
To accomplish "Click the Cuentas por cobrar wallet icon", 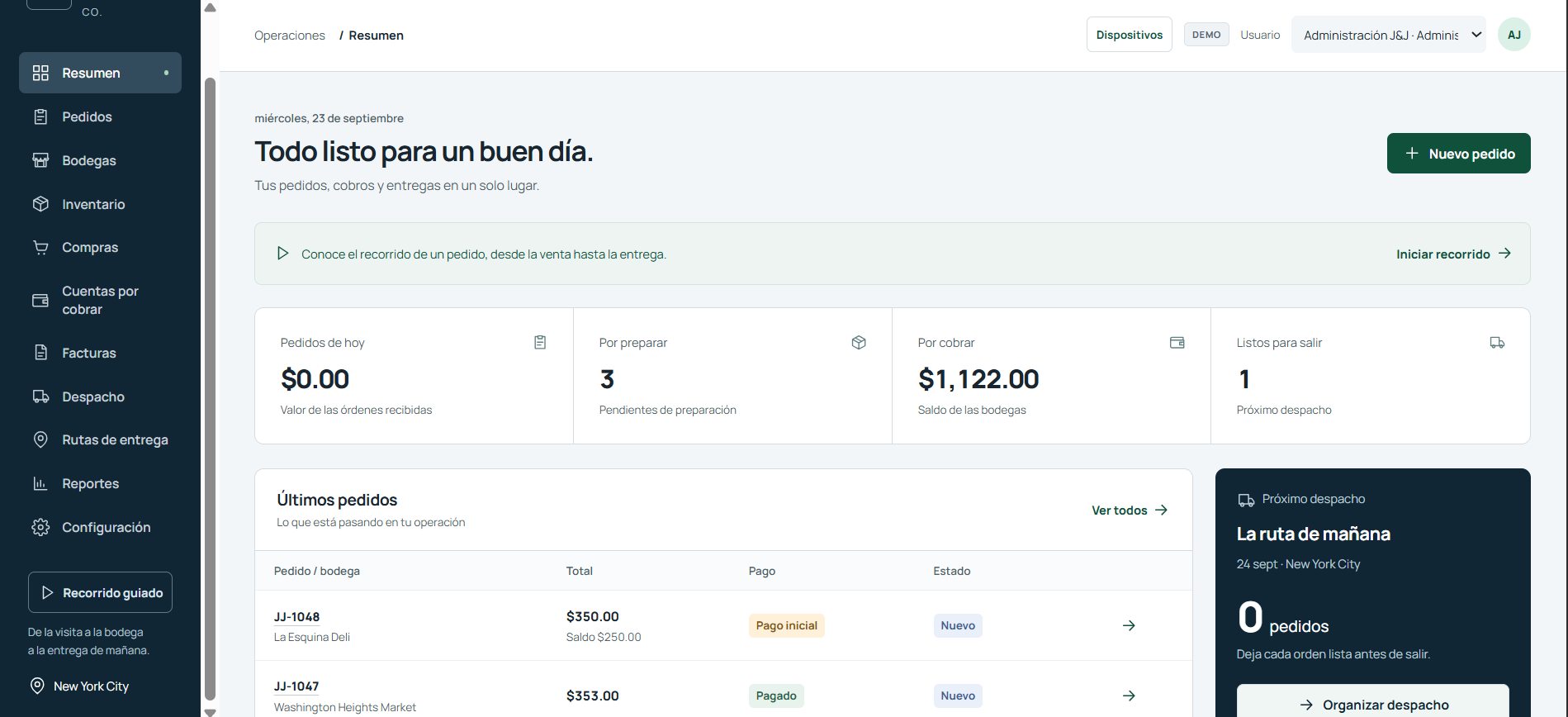I will (x=40, y=300).
